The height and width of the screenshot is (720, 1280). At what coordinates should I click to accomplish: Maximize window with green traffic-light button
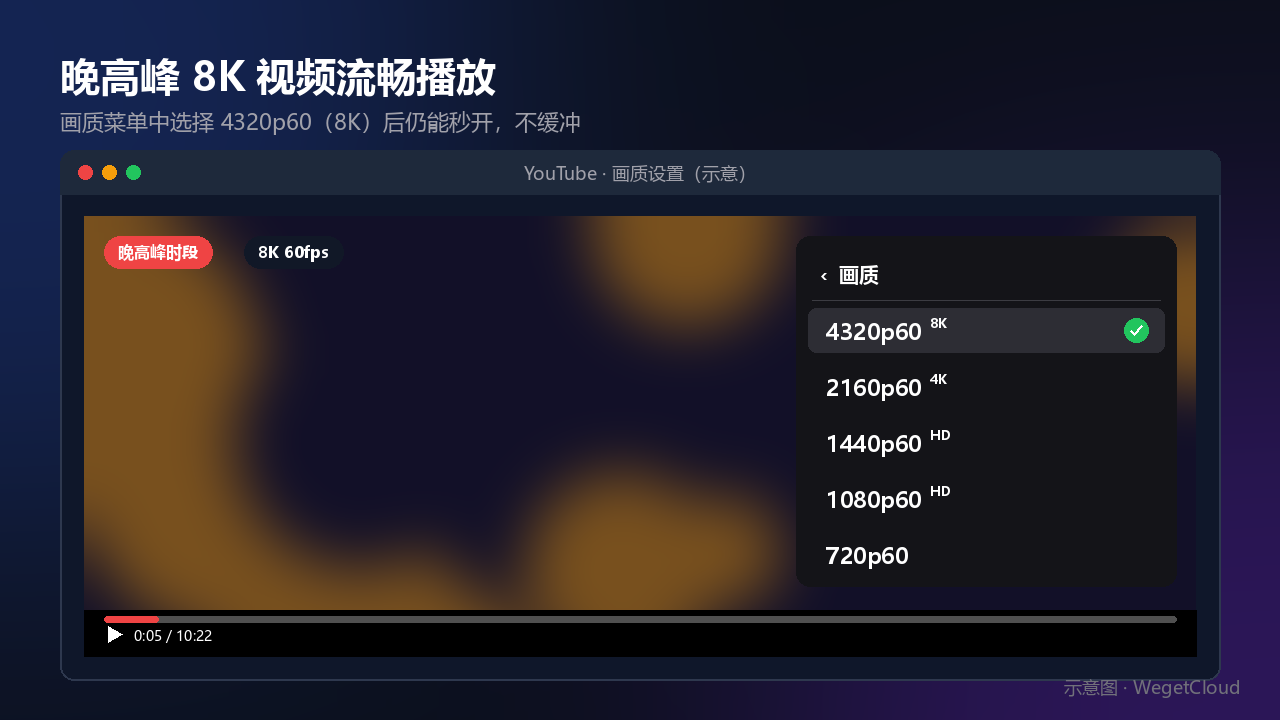(133, 173)
